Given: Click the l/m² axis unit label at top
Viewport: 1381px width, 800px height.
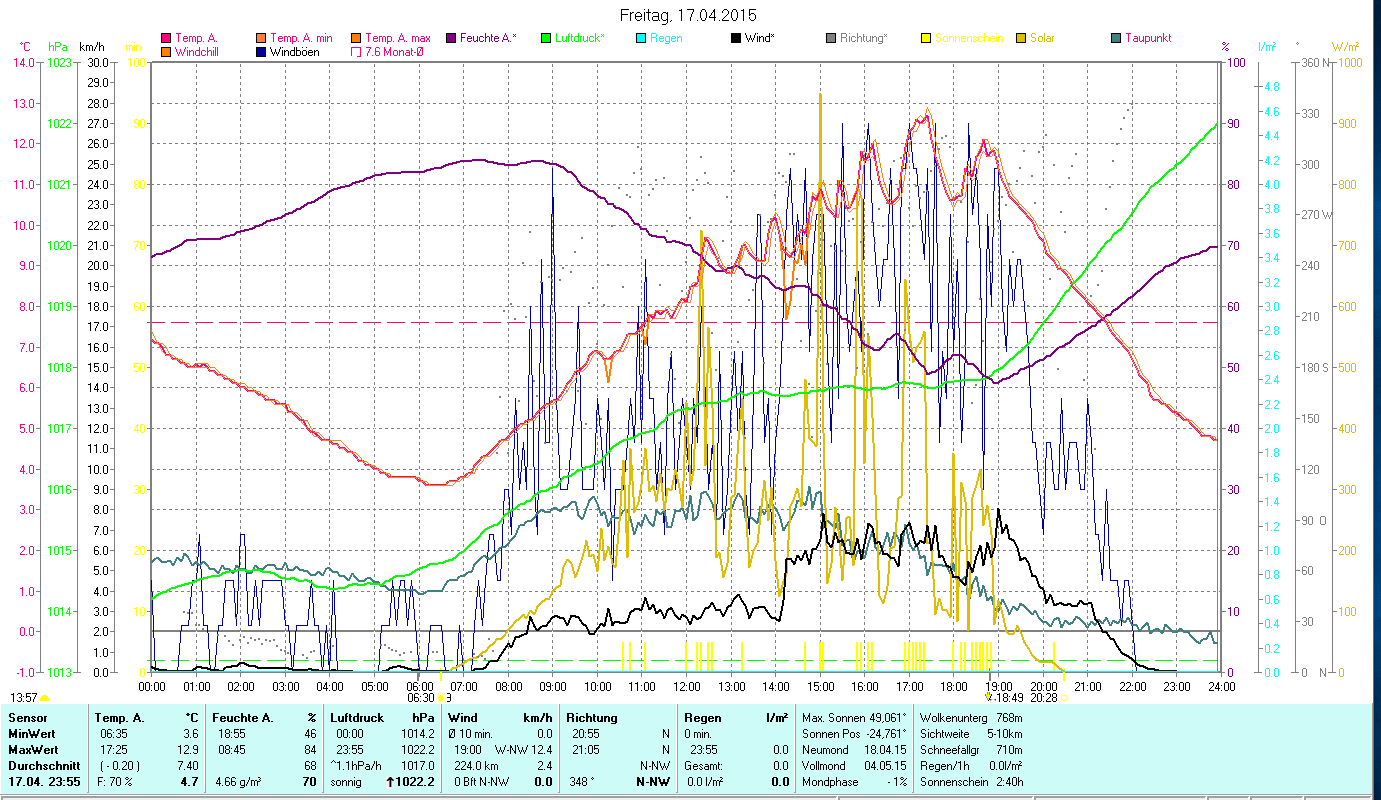Looking at the screenshot, I should [1266, 47].
